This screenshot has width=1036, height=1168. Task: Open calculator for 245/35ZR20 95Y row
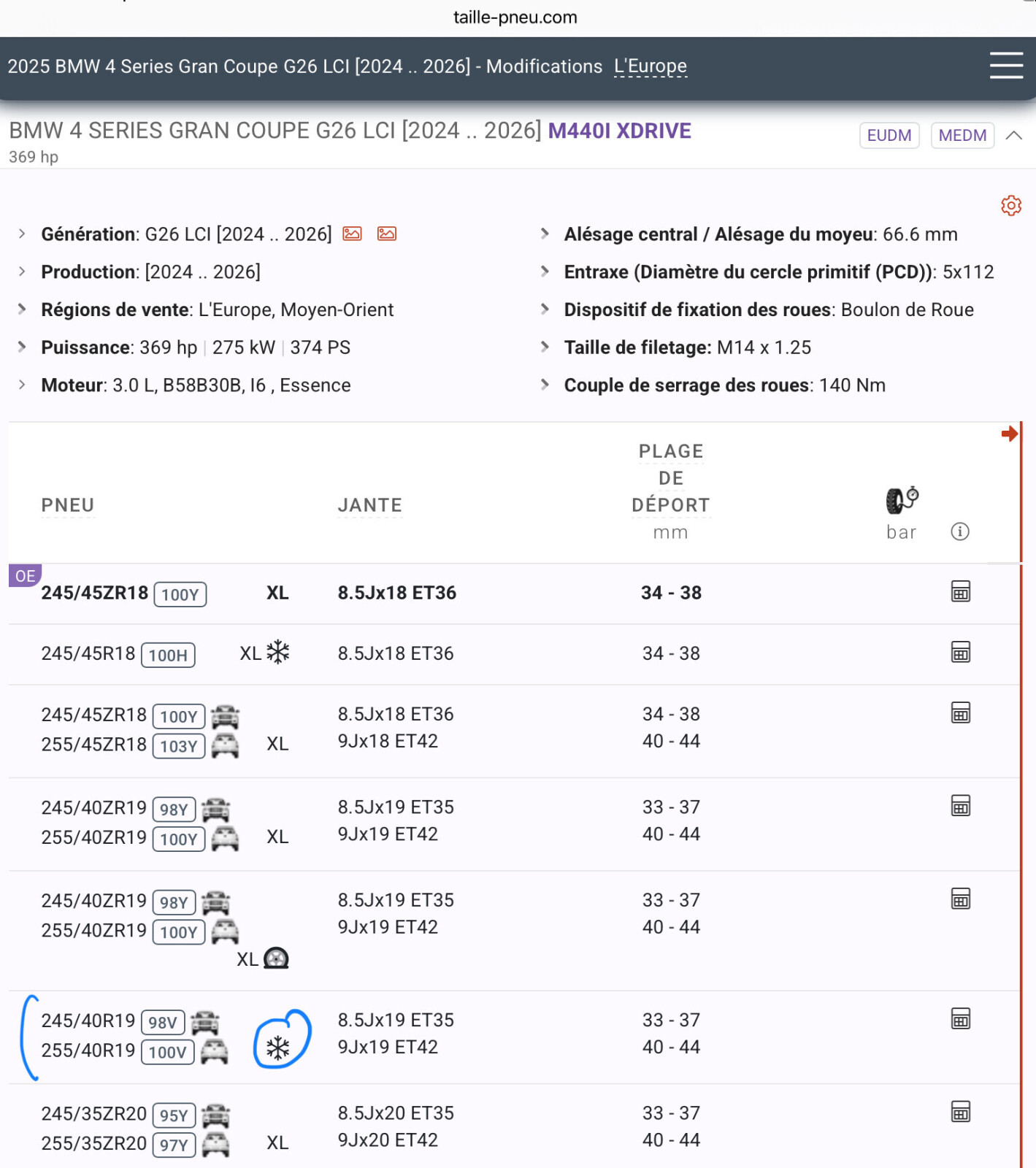pyautogui.click(x=961, y=1112)
